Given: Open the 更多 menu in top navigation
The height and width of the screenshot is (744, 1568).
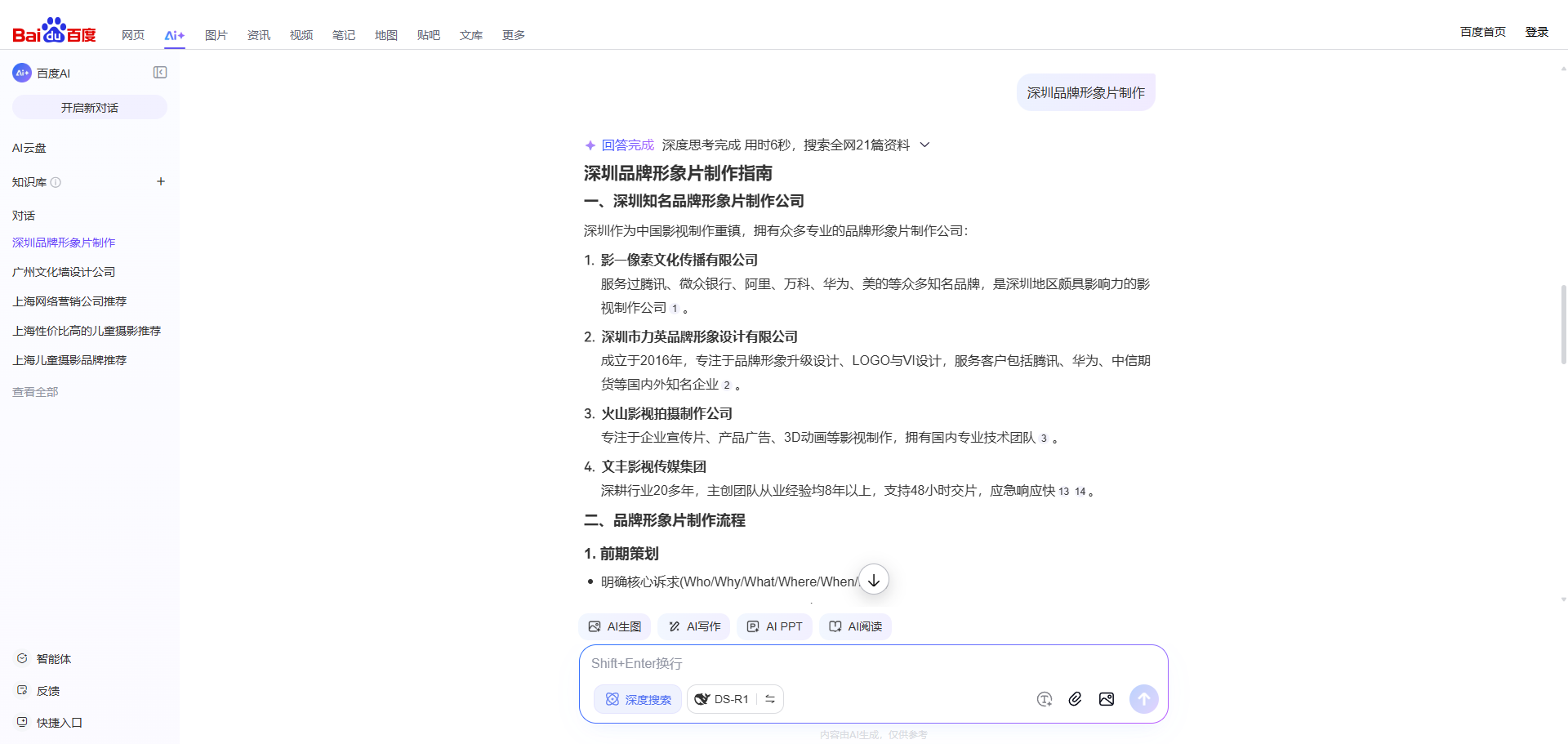Looking at the screenshot, I should pyautogui.click(x=513, y=35).
